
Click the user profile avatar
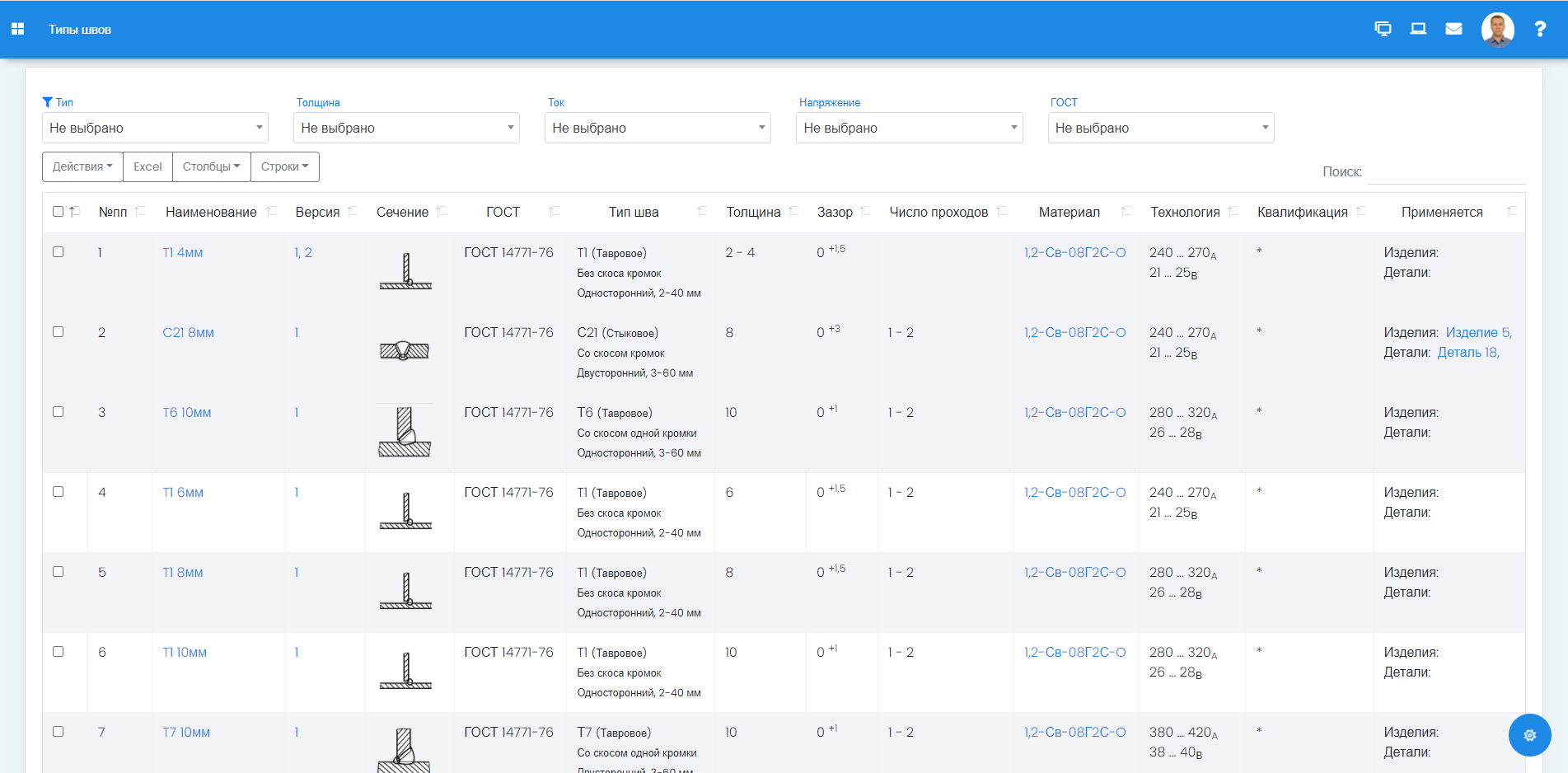1497,29
